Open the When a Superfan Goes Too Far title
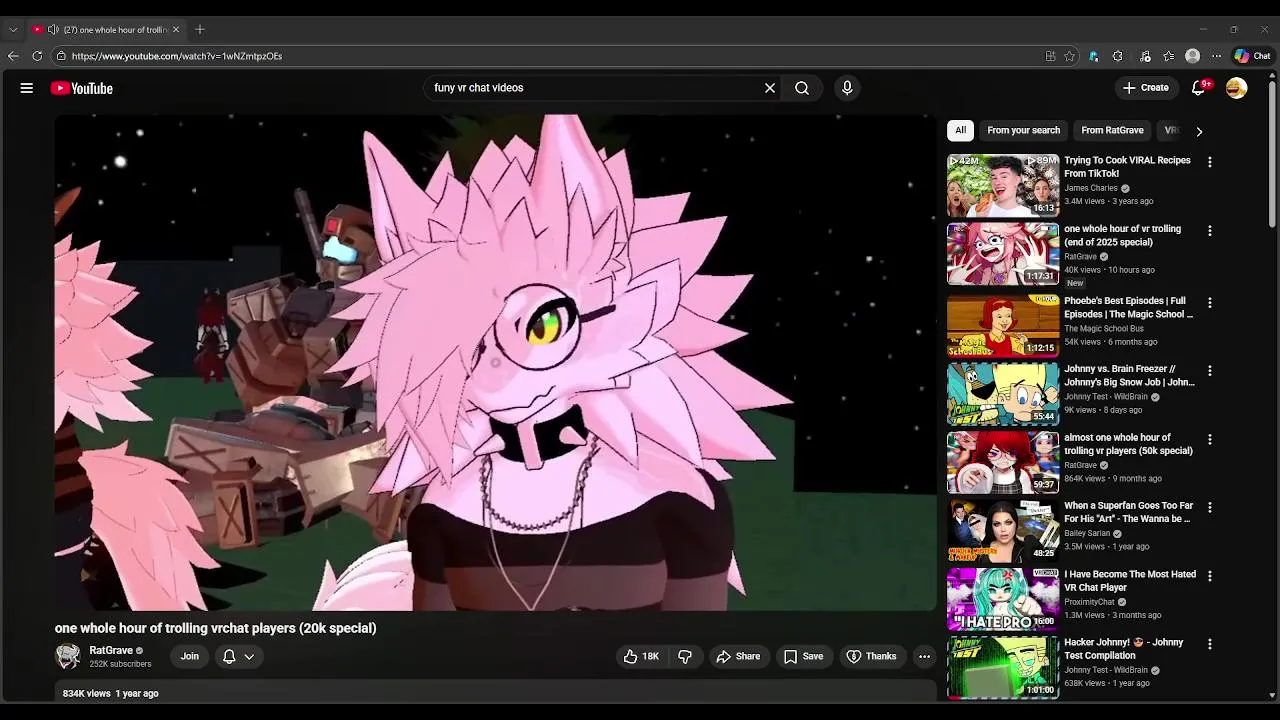 click(x=1128, y=512)
